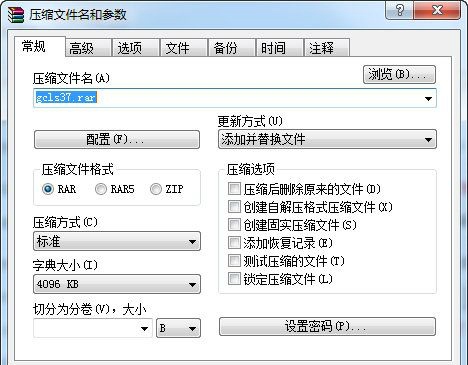Screen dimensions: 468x365
Task: Click the WinRAR books icon in title bar
Action: 16,15
